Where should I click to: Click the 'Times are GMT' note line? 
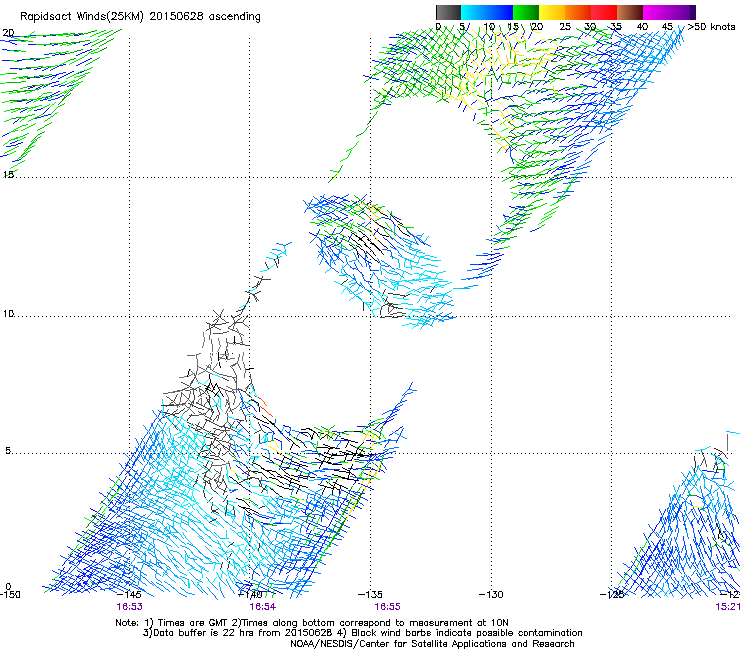click(312, 623)
